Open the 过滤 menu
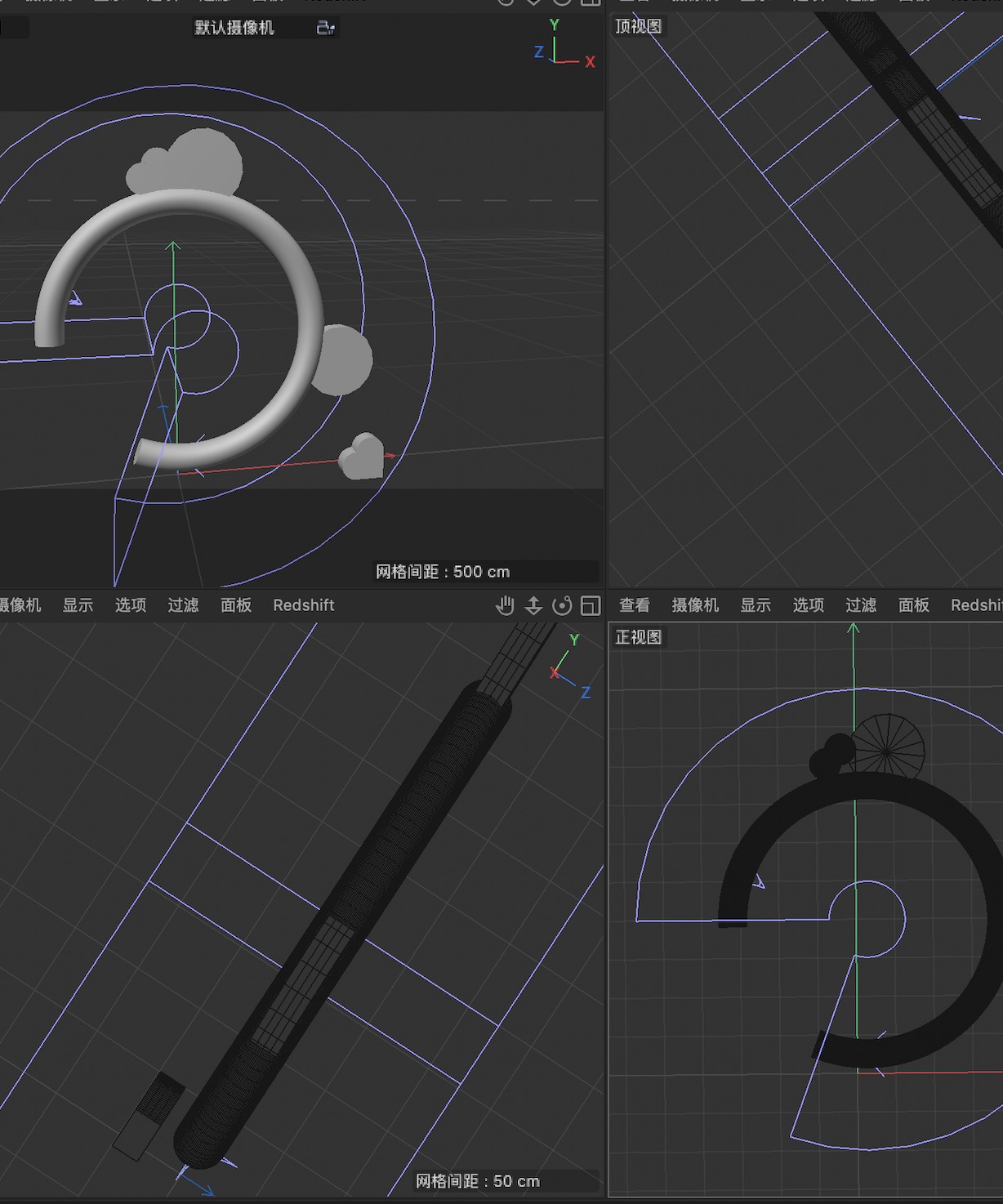 861,605
